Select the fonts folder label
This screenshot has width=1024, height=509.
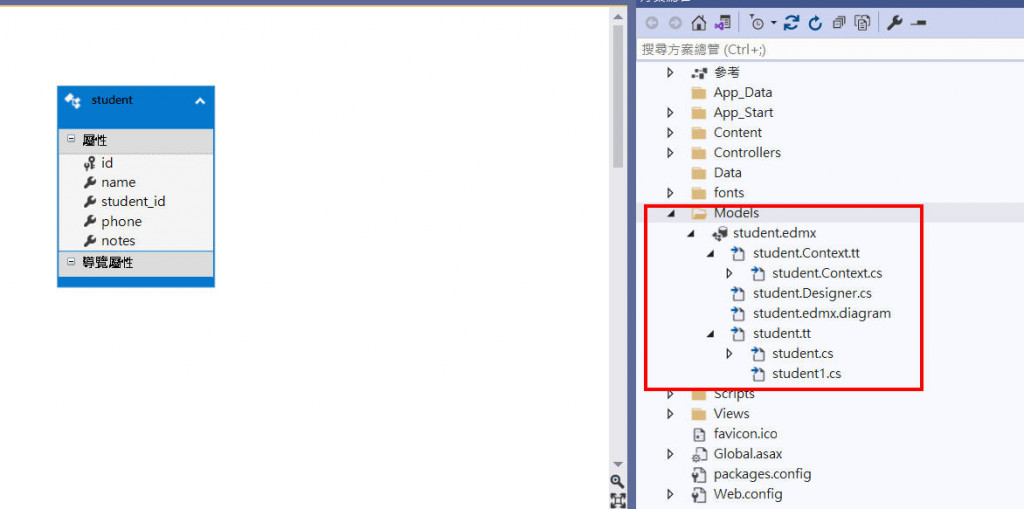click(x=729, y=193)
